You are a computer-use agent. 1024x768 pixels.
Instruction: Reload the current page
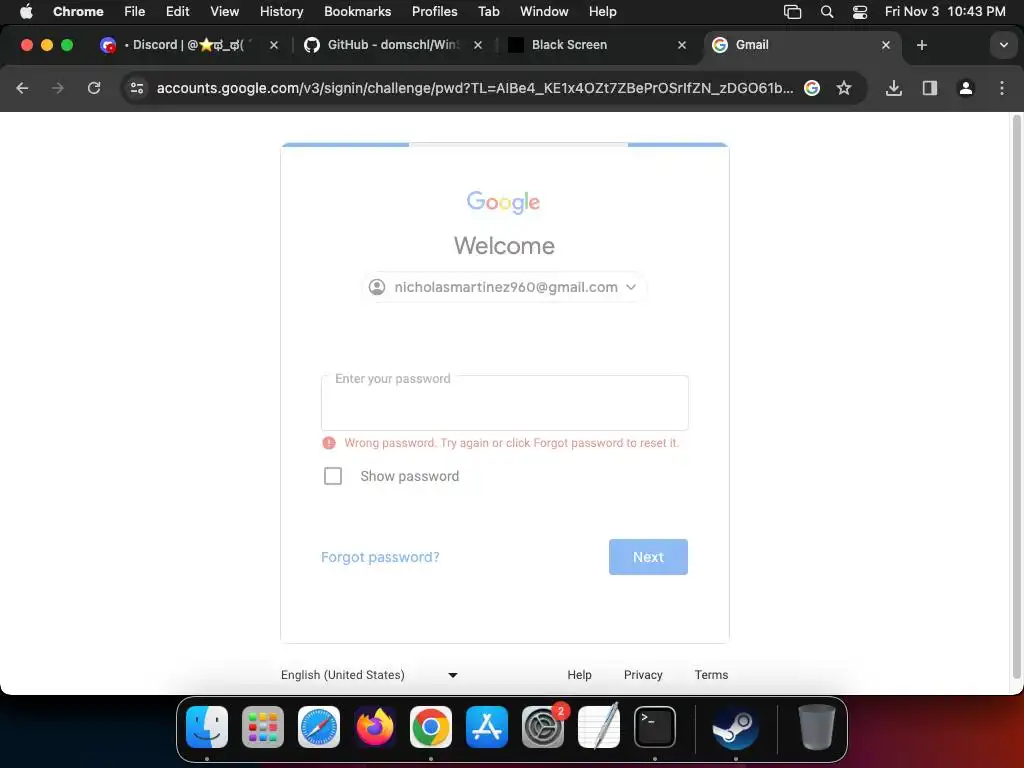(94, 88)
